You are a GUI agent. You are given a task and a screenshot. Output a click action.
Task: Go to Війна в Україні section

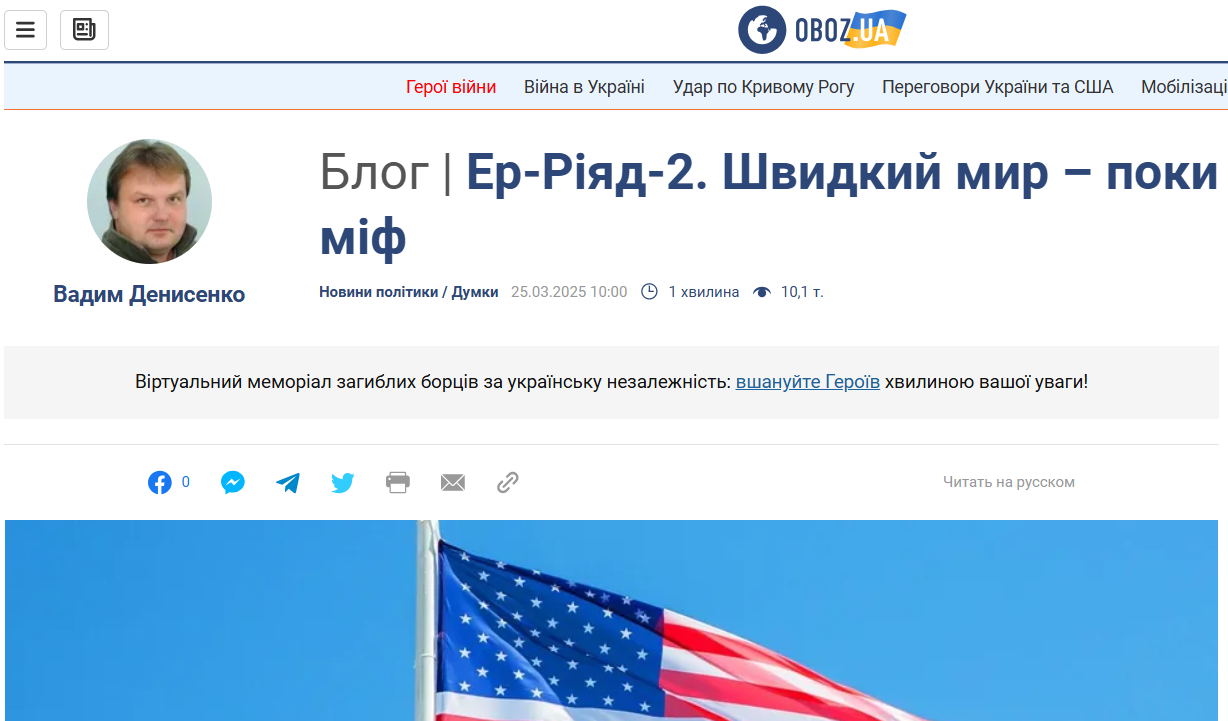click(584, 87)
